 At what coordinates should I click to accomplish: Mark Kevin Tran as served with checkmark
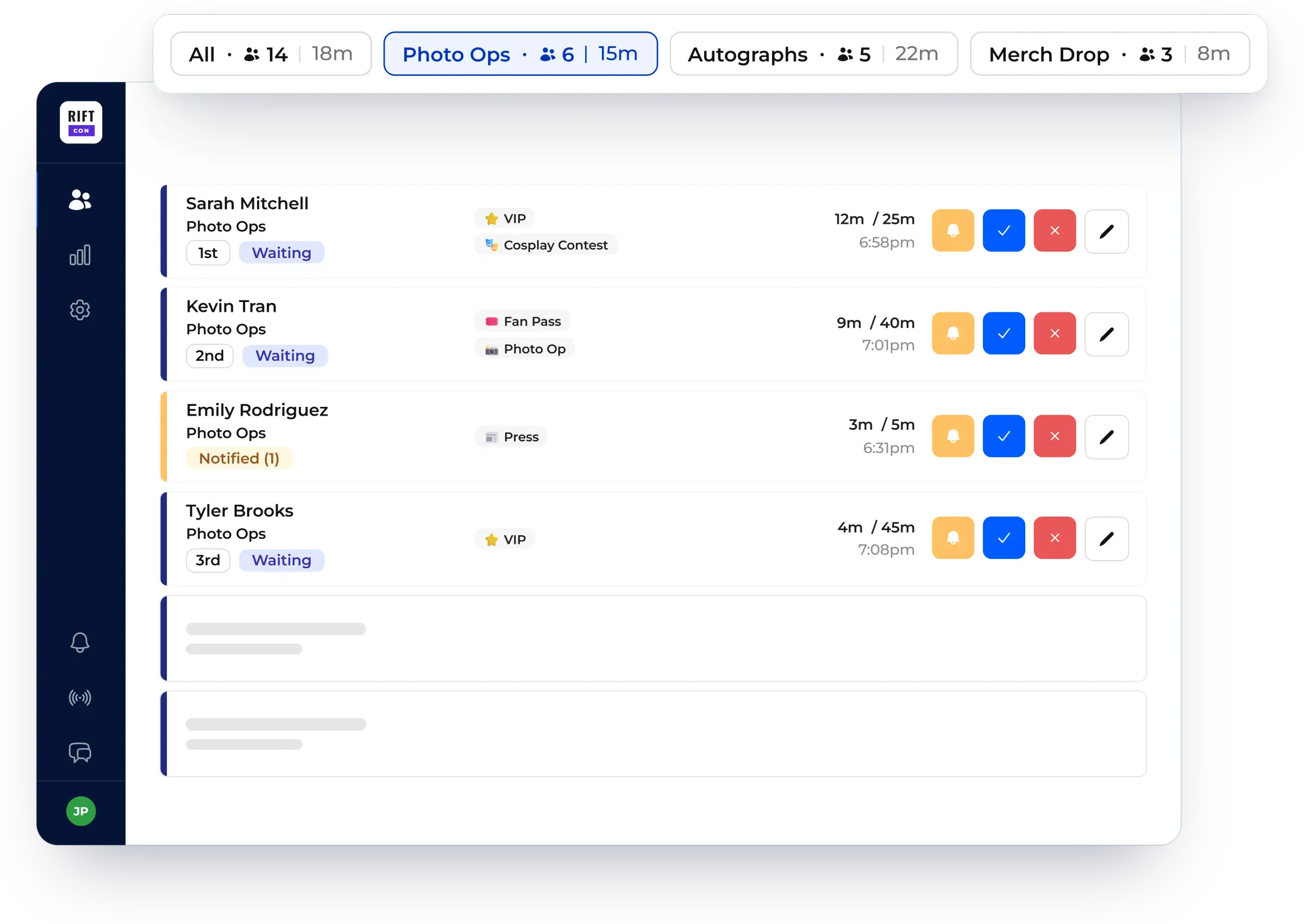1004,334
